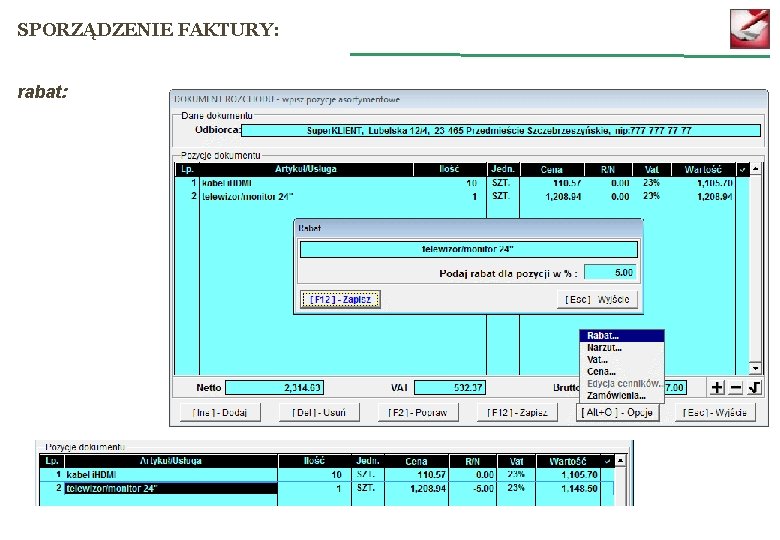The image size is (780, 540).
Task: Click the scroll down arrow of positions table
Action: (x=755, y=368)
